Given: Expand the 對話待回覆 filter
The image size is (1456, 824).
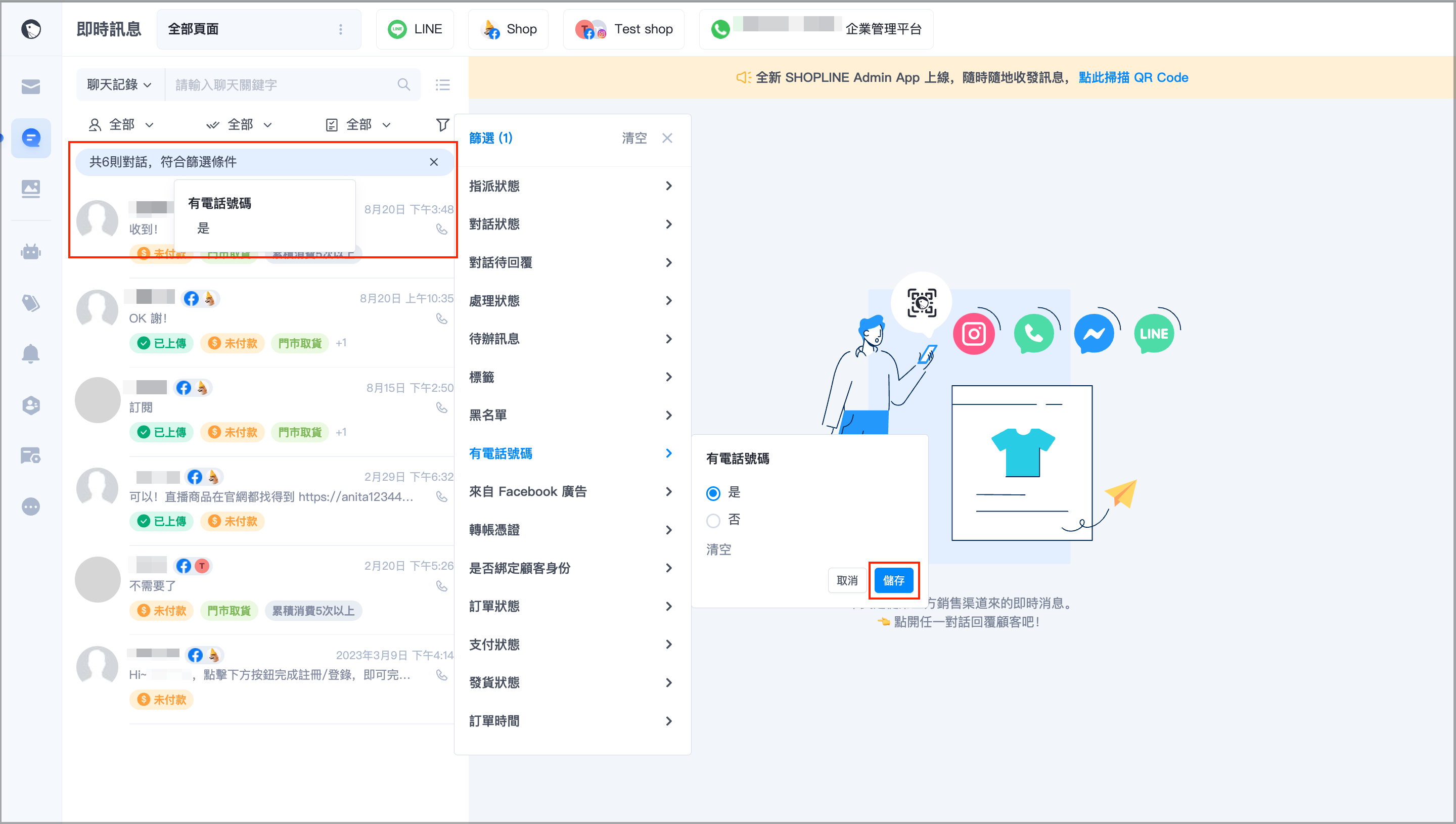Looking at the screenshot, I should pos(572,262).
